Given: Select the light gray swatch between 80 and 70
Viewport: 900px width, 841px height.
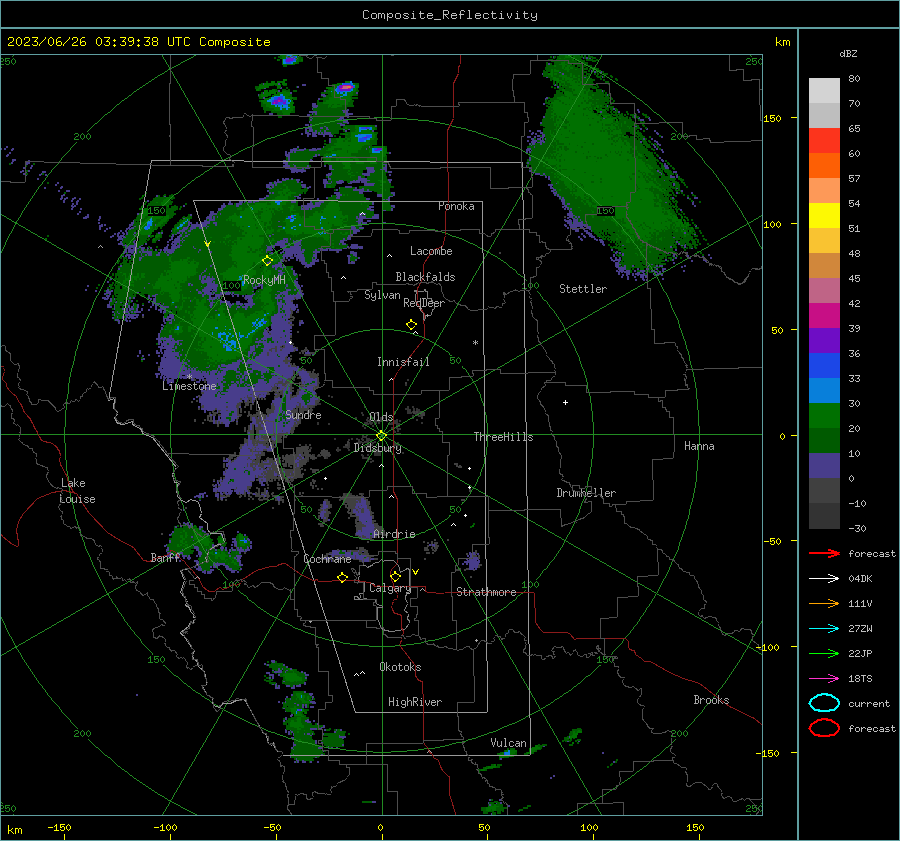Looking at the screenshot, I should (824, 90).
